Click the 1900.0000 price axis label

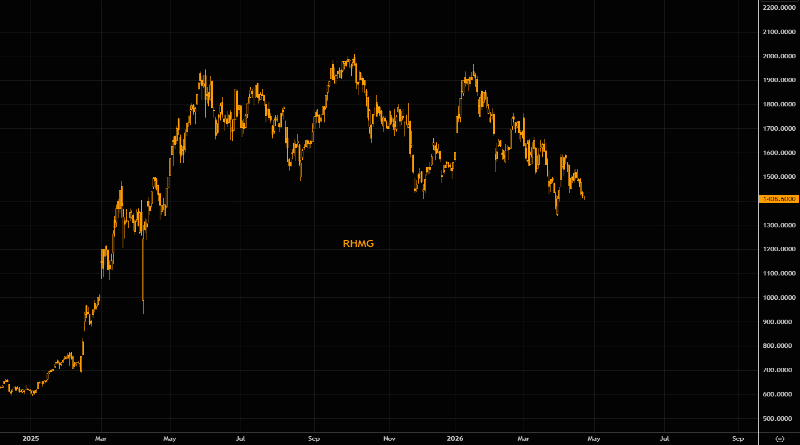click(778, 80)
